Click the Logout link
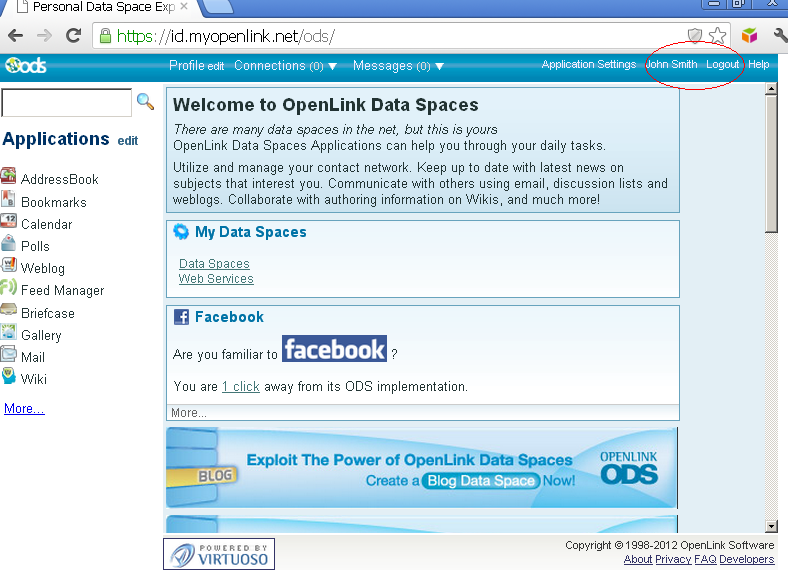This screenshot has width=788, height=579. 722,65
